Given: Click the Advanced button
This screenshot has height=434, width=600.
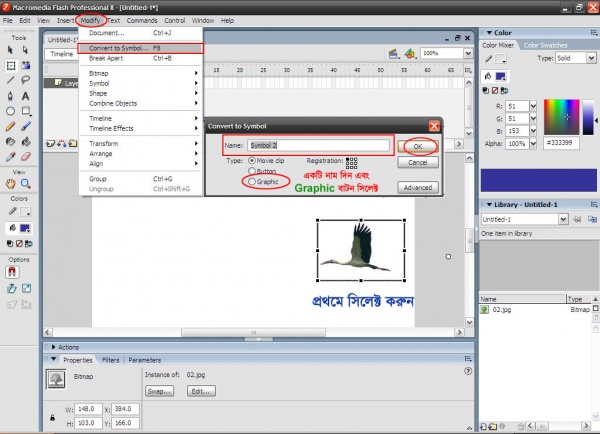Looking at the screenshot, I should 417,188.
